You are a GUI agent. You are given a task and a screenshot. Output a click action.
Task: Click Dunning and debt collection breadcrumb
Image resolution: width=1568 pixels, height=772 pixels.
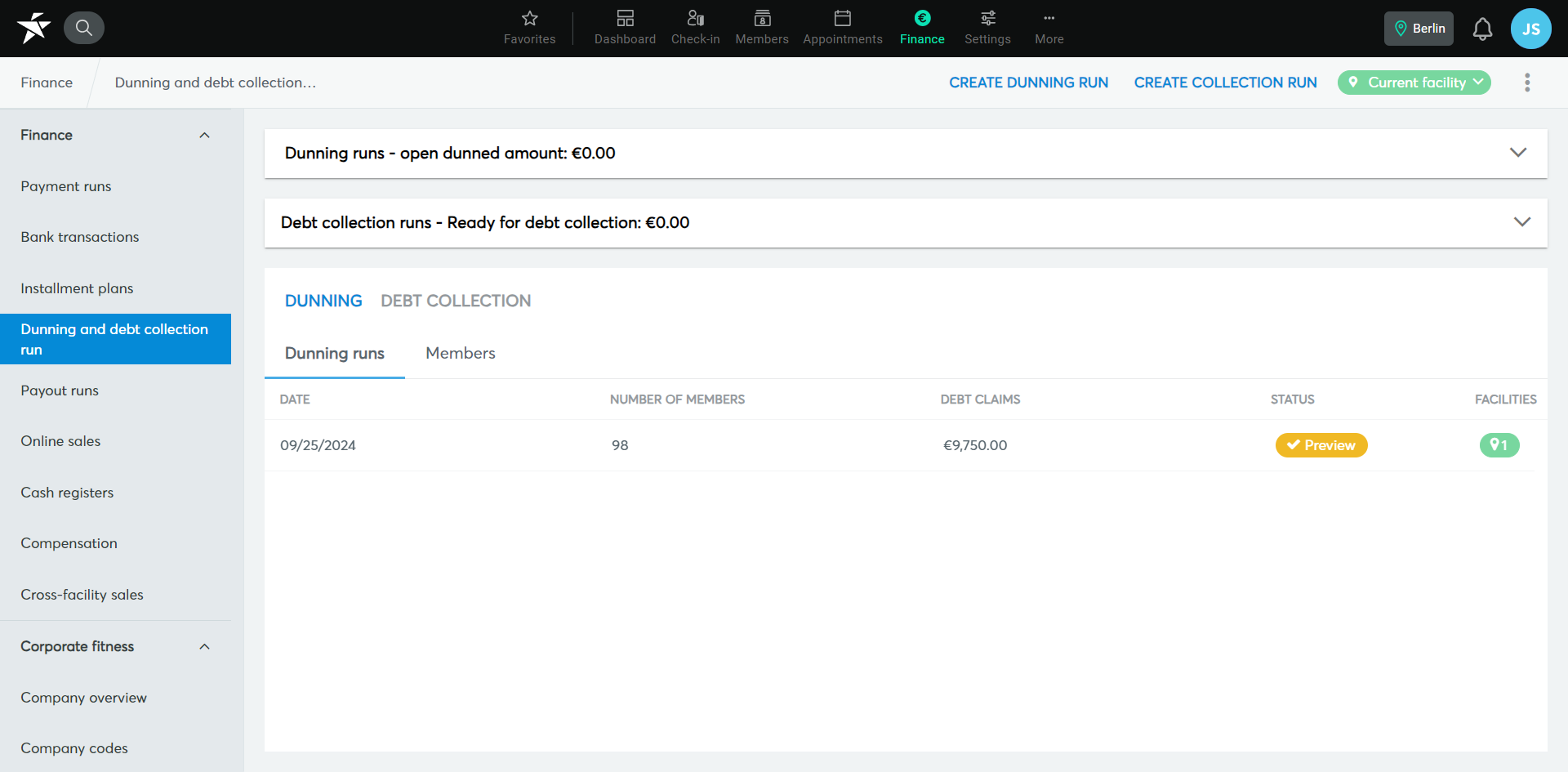coord(215,83)
